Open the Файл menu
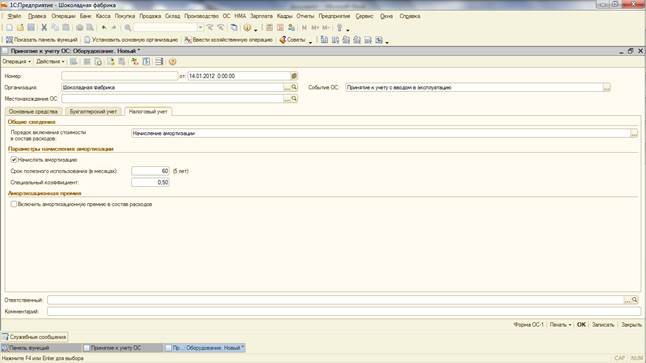Viewport: 646px width, 363px height. pyautogui.click(x=14, y=16)
